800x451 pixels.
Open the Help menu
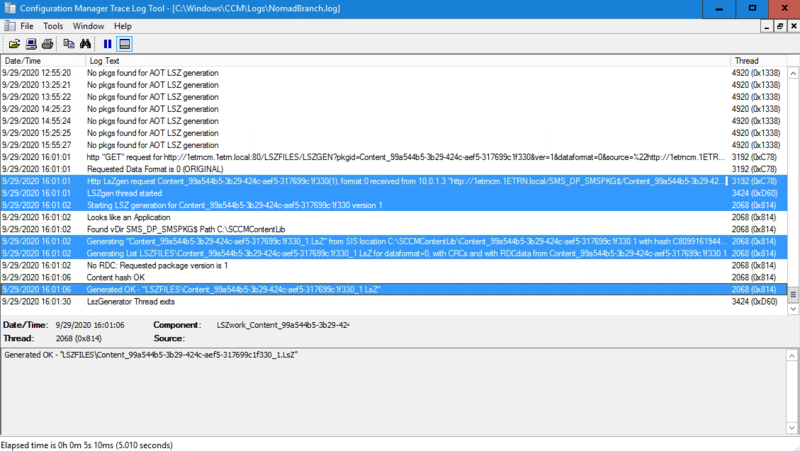122,26
